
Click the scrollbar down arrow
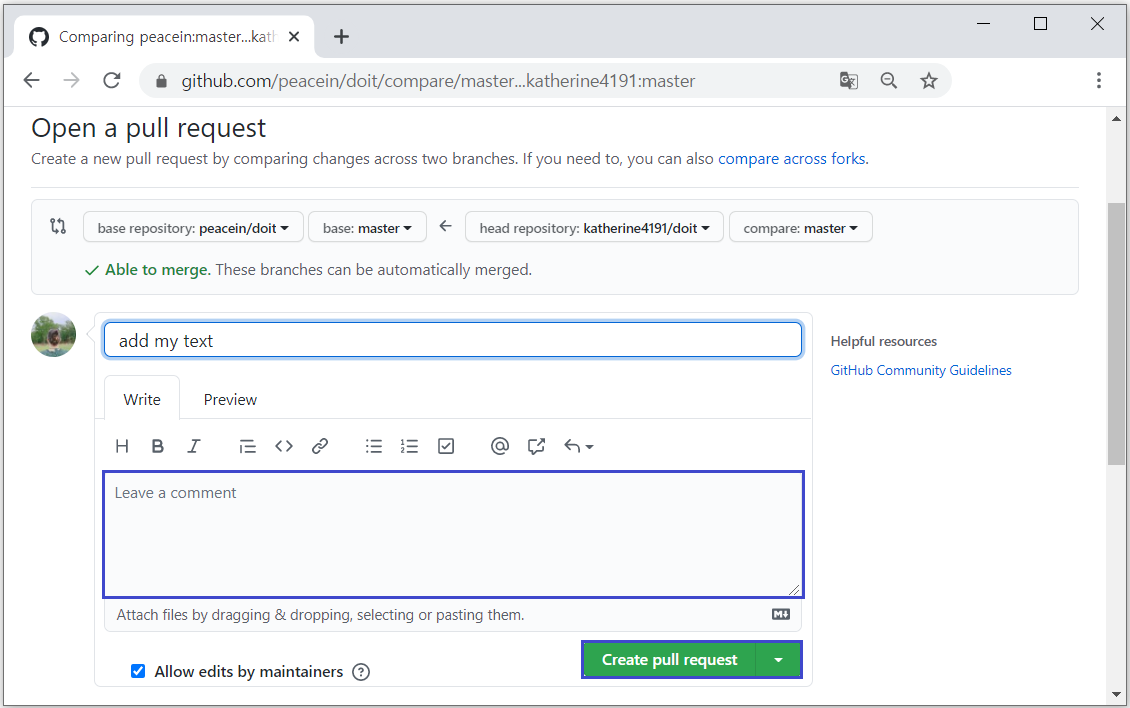pos(1116,694)
